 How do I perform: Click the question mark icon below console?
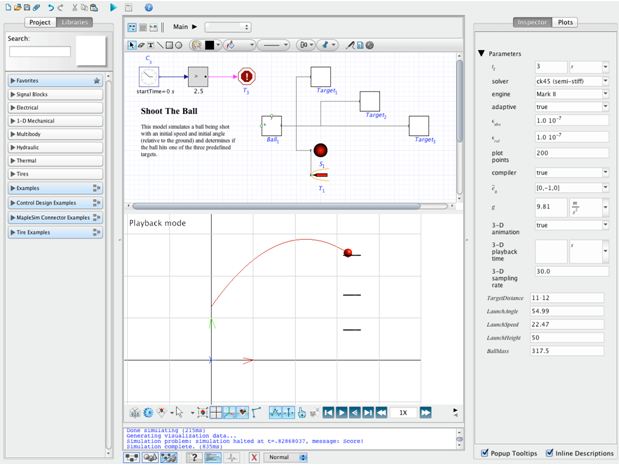[x=195, y=456]
